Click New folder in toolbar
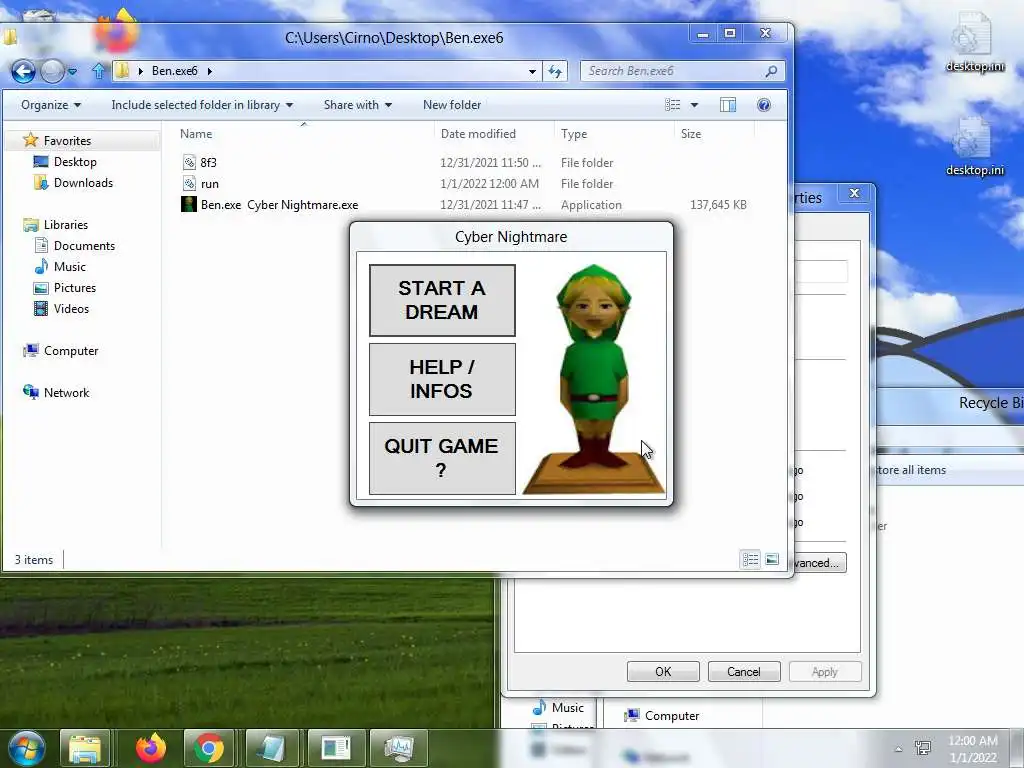This screenshot has width=1024, height=768. click(x=452, y=104)
